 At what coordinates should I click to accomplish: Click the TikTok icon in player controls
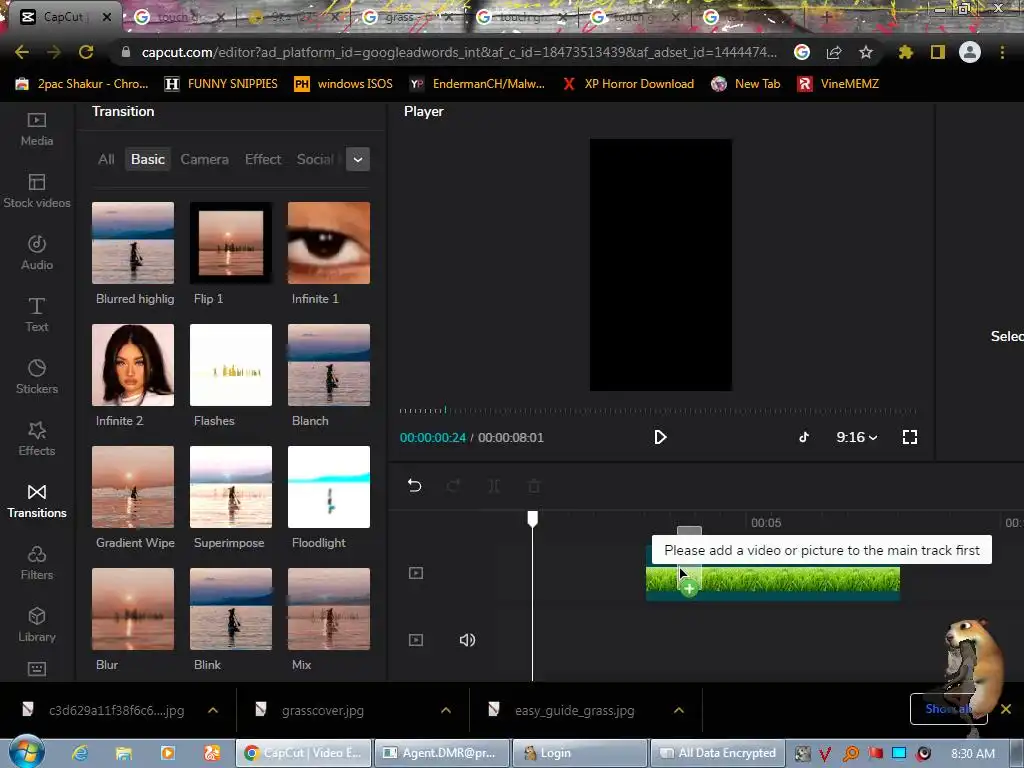[804, 437]
